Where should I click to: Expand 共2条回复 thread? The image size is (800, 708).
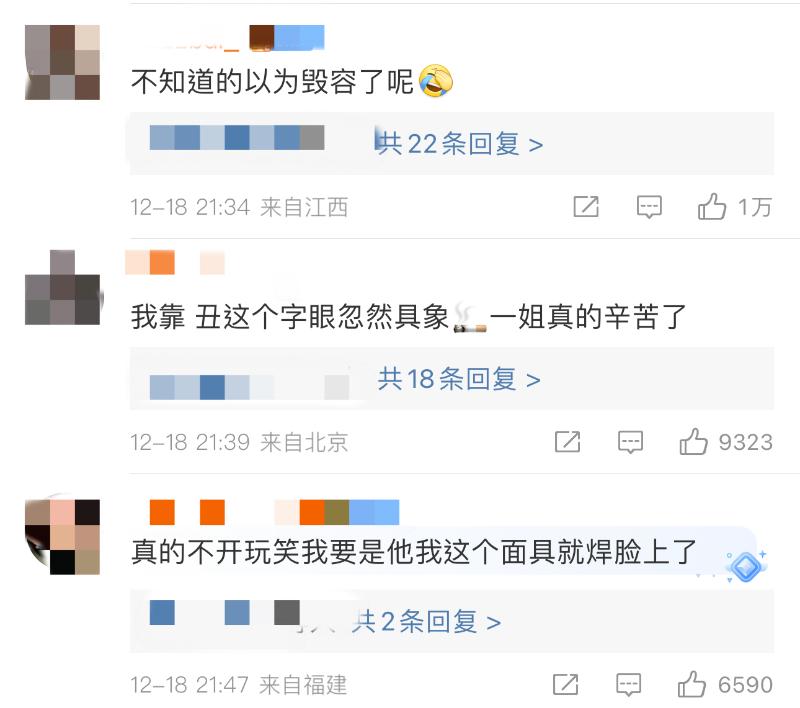point(426,621)
